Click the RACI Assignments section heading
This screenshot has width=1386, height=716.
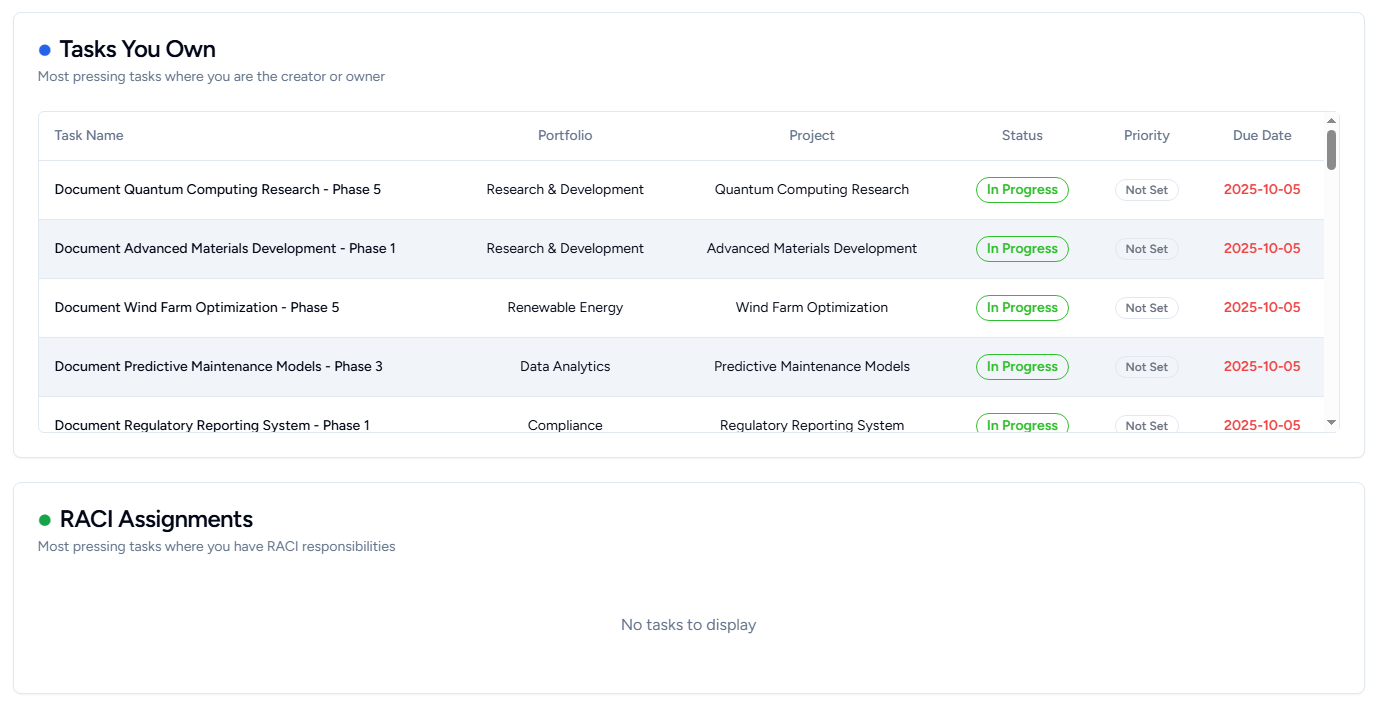pyautogui.click(x=156, y=520)
